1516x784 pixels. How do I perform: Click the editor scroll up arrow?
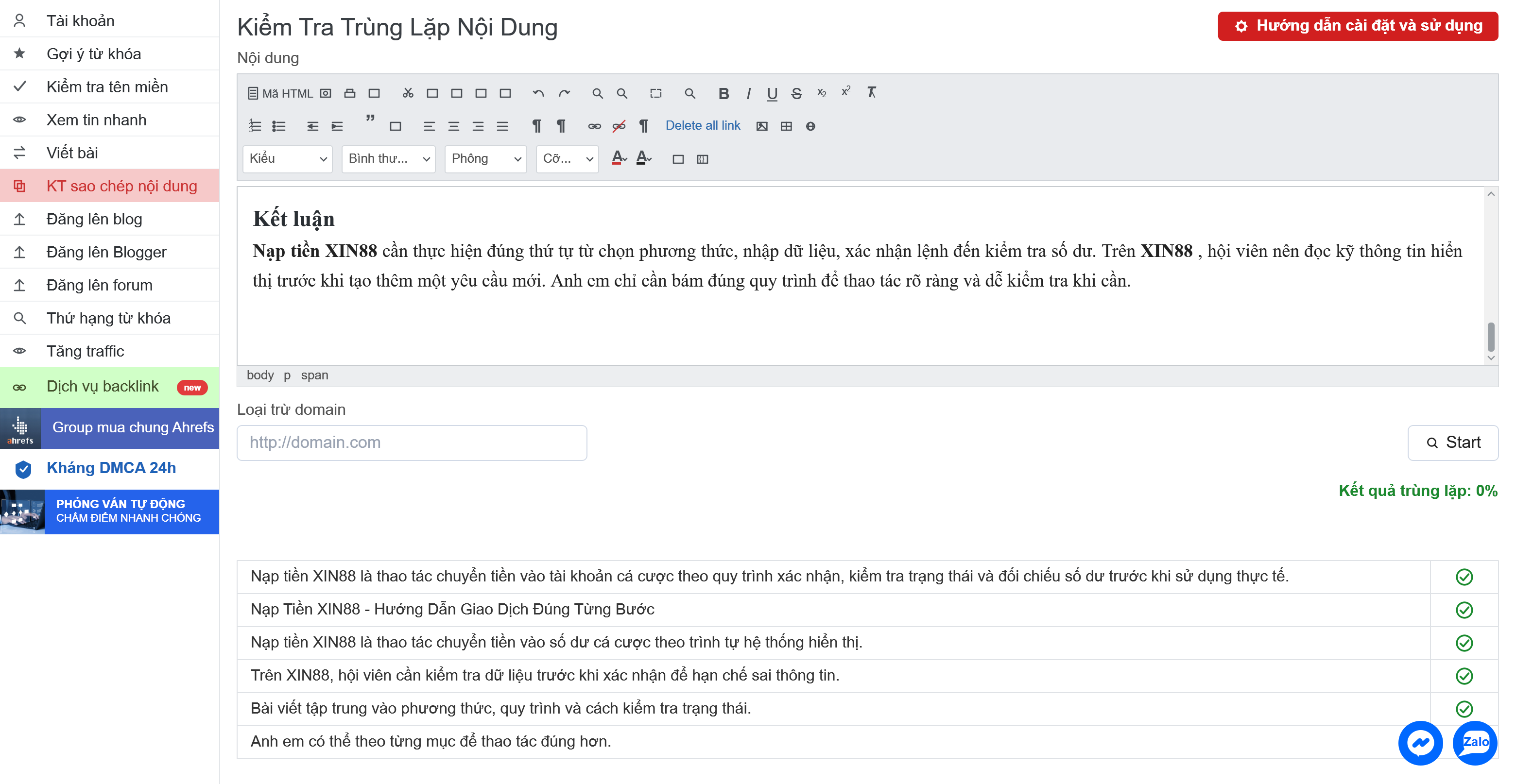coord(1491,194)
